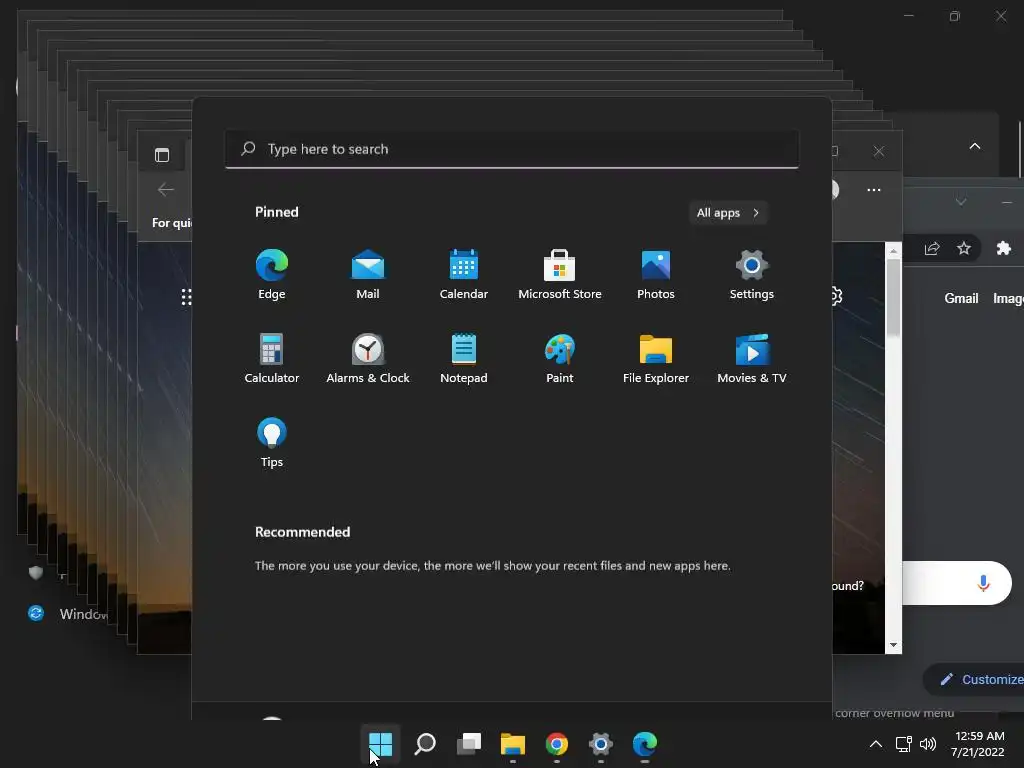Open the Calendar app

[464, 274]
